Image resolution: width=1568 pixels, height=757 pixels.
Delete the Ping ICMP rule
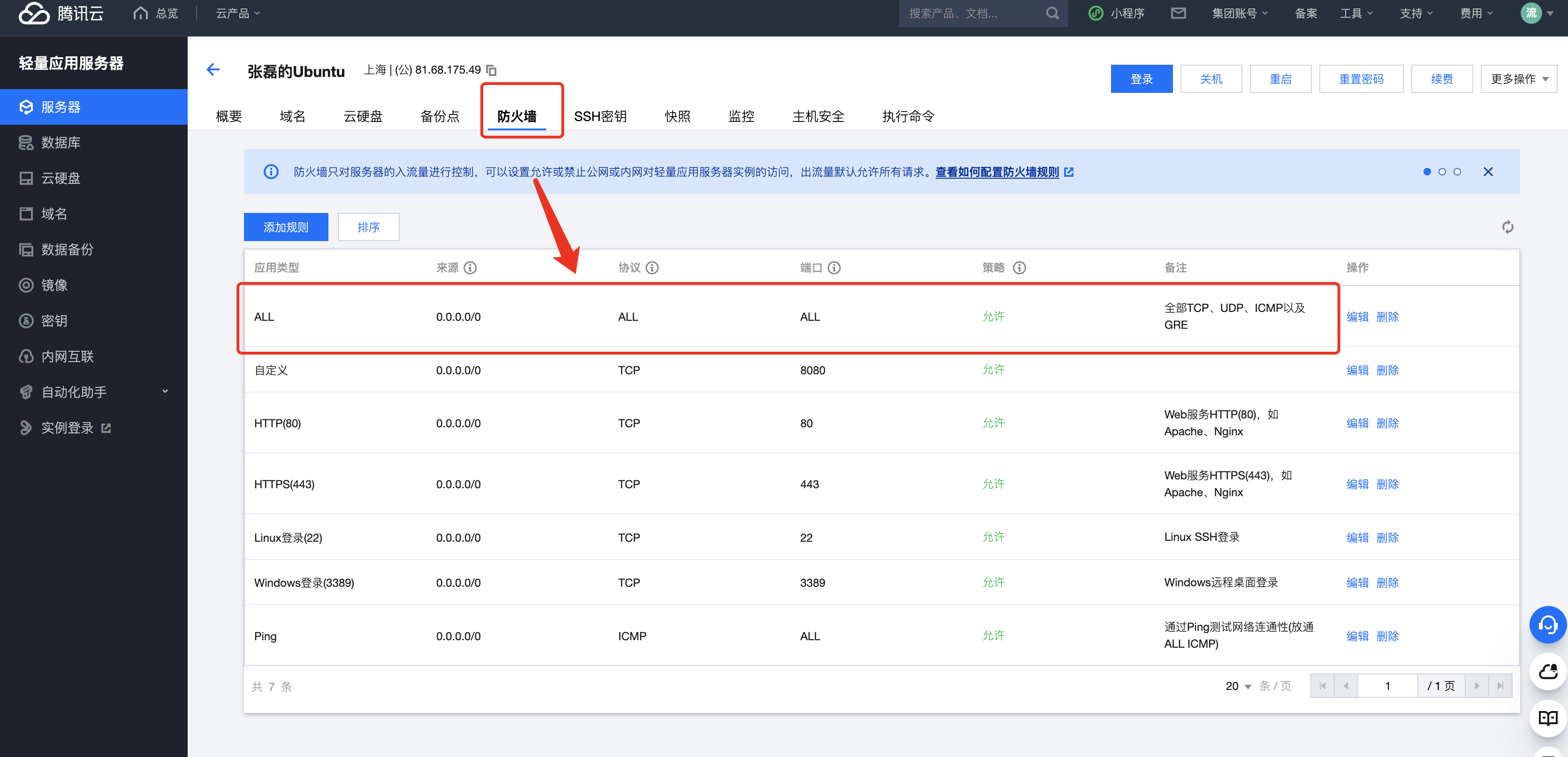pos(1387,636)
